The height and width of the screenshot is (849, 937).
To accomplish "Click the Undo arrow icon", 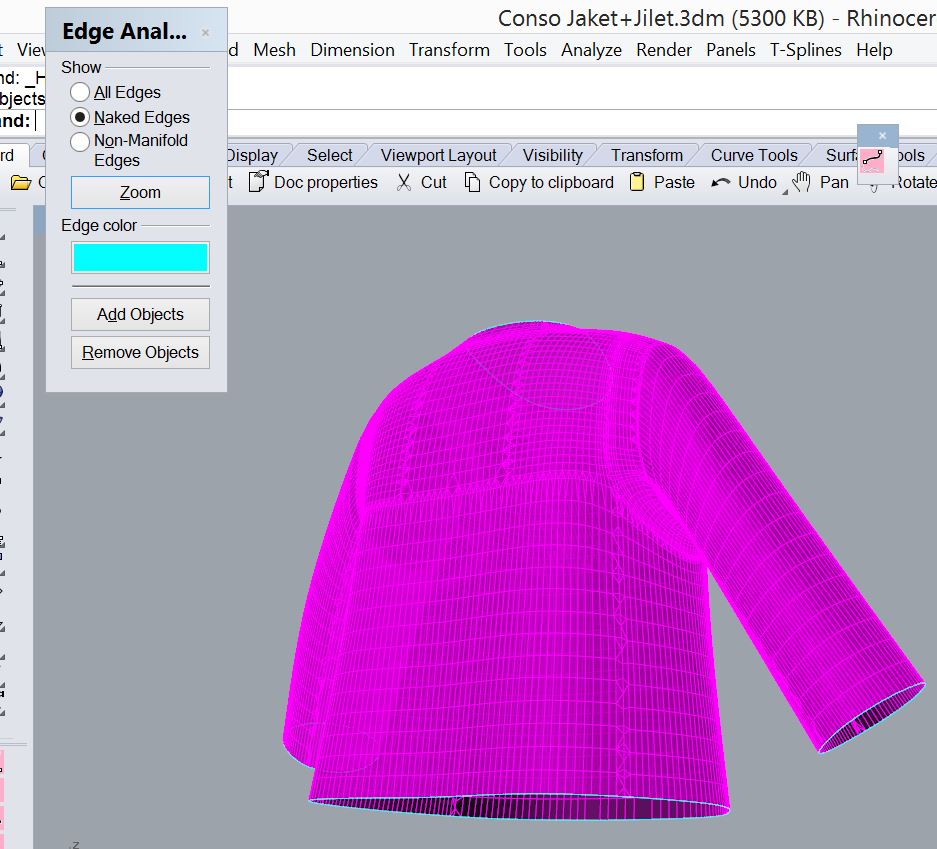I will pos(721,182).
